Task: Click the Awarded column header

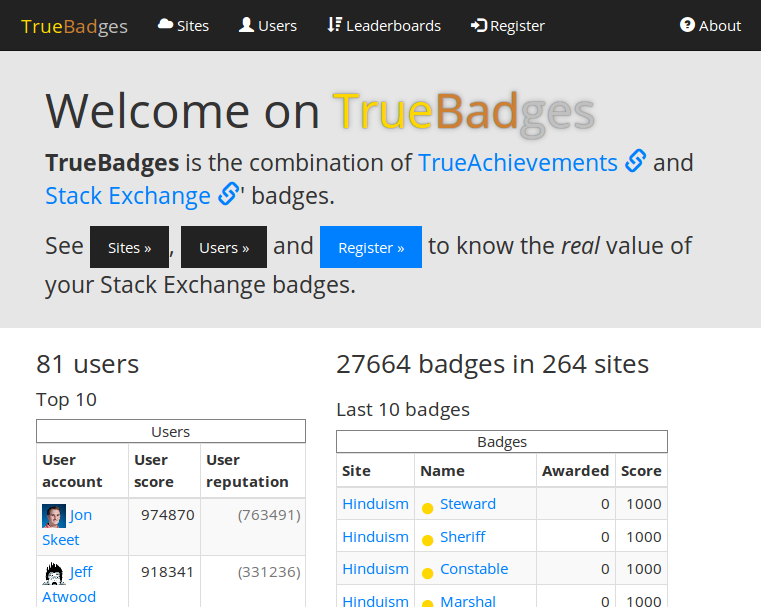Action: click(576, 471)
